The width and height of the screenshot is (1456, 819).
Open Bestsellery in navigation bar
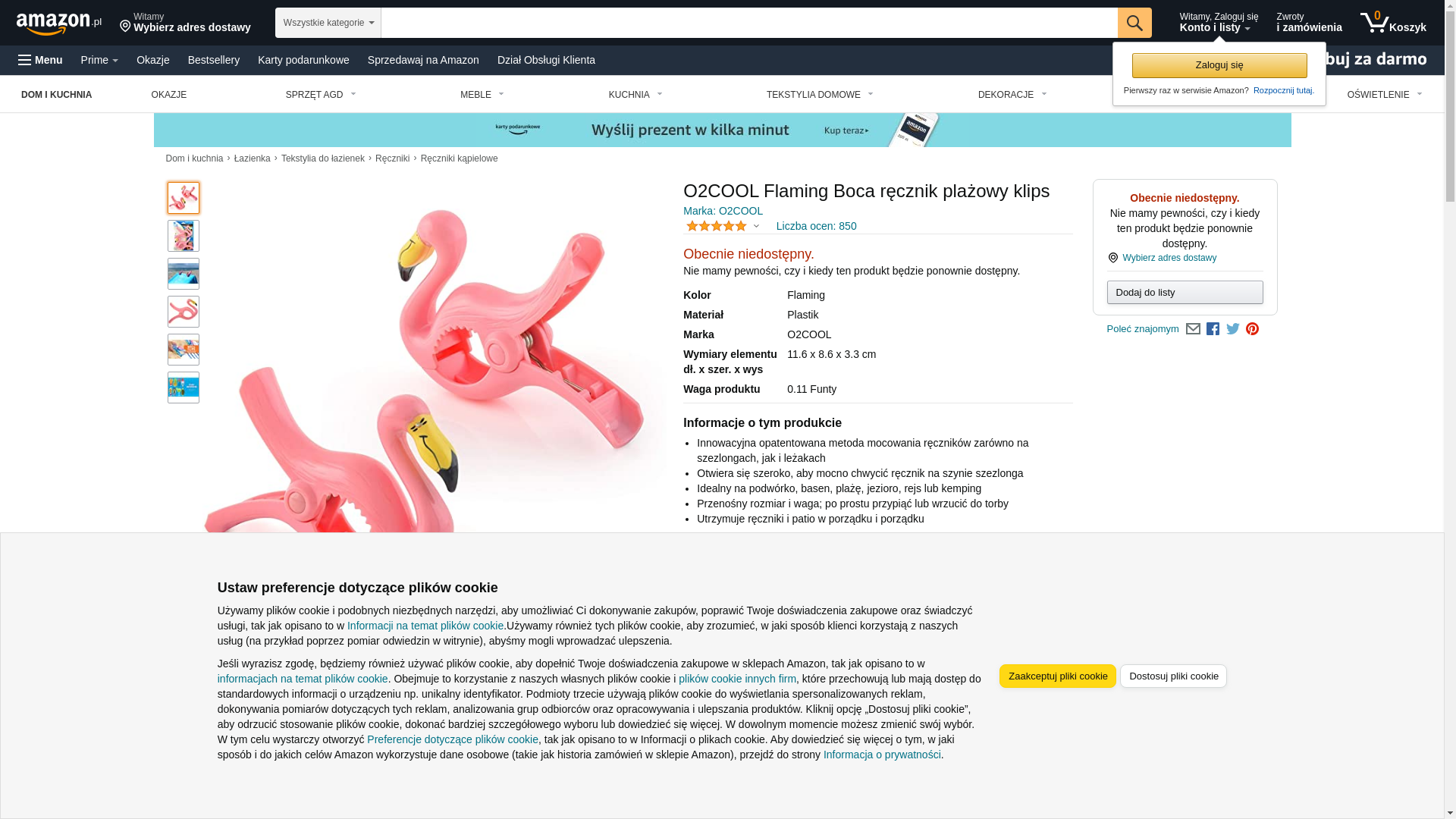(x=214, y=60)
